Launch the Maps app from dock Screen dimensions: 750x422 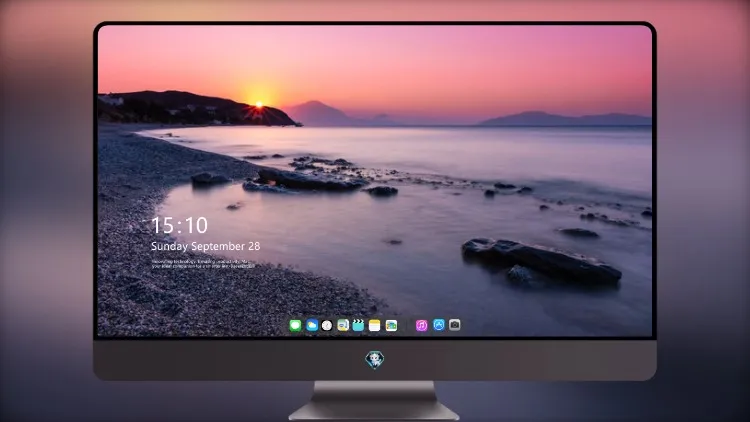pyautogui.click(x=343, y=325)
